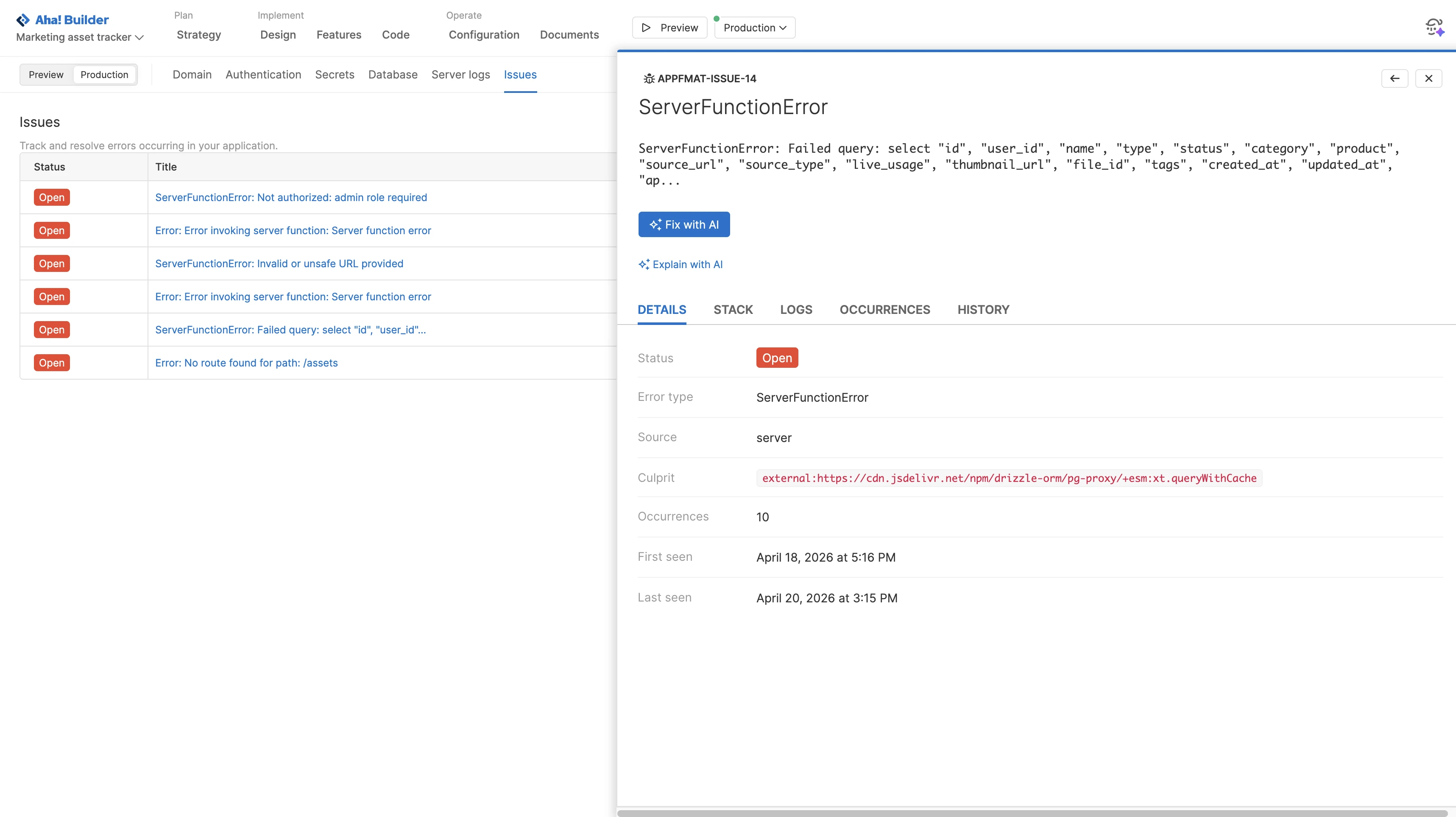This screenshot has width=1456, height=817.
Task: Open the AI assistant icon top right
Action: click(x=1434, y=27)
